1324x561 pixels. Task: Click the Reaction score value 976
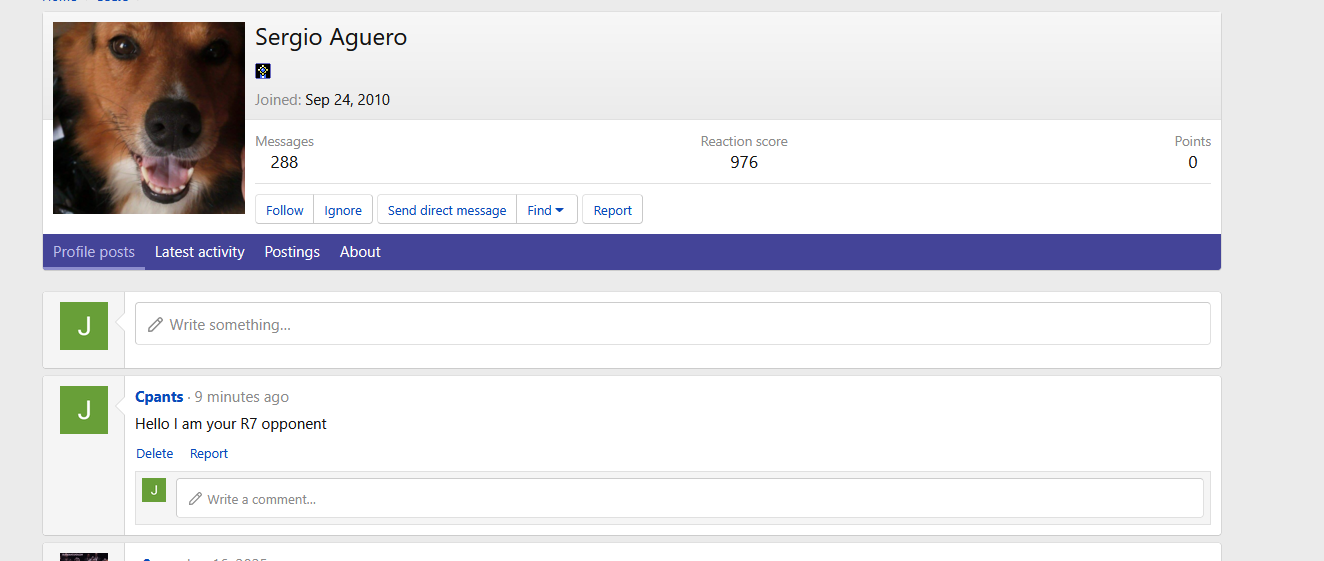point(744,162)
